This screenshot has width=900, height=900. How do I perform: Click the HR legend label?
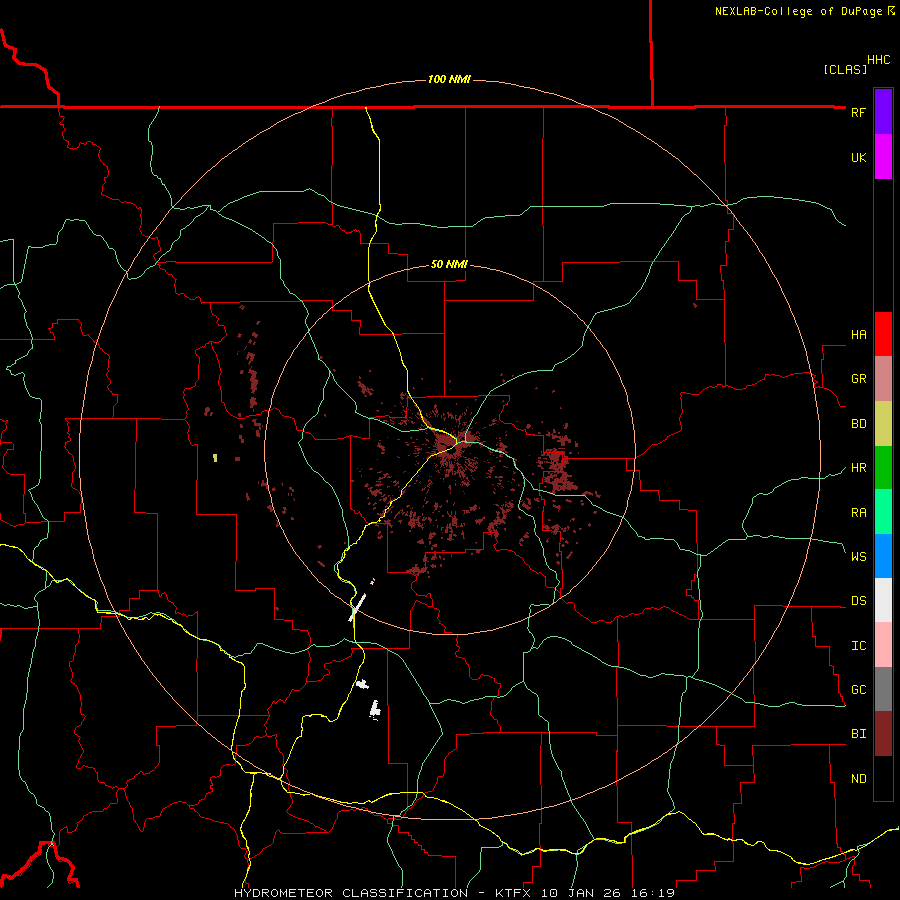coord(858,468)
